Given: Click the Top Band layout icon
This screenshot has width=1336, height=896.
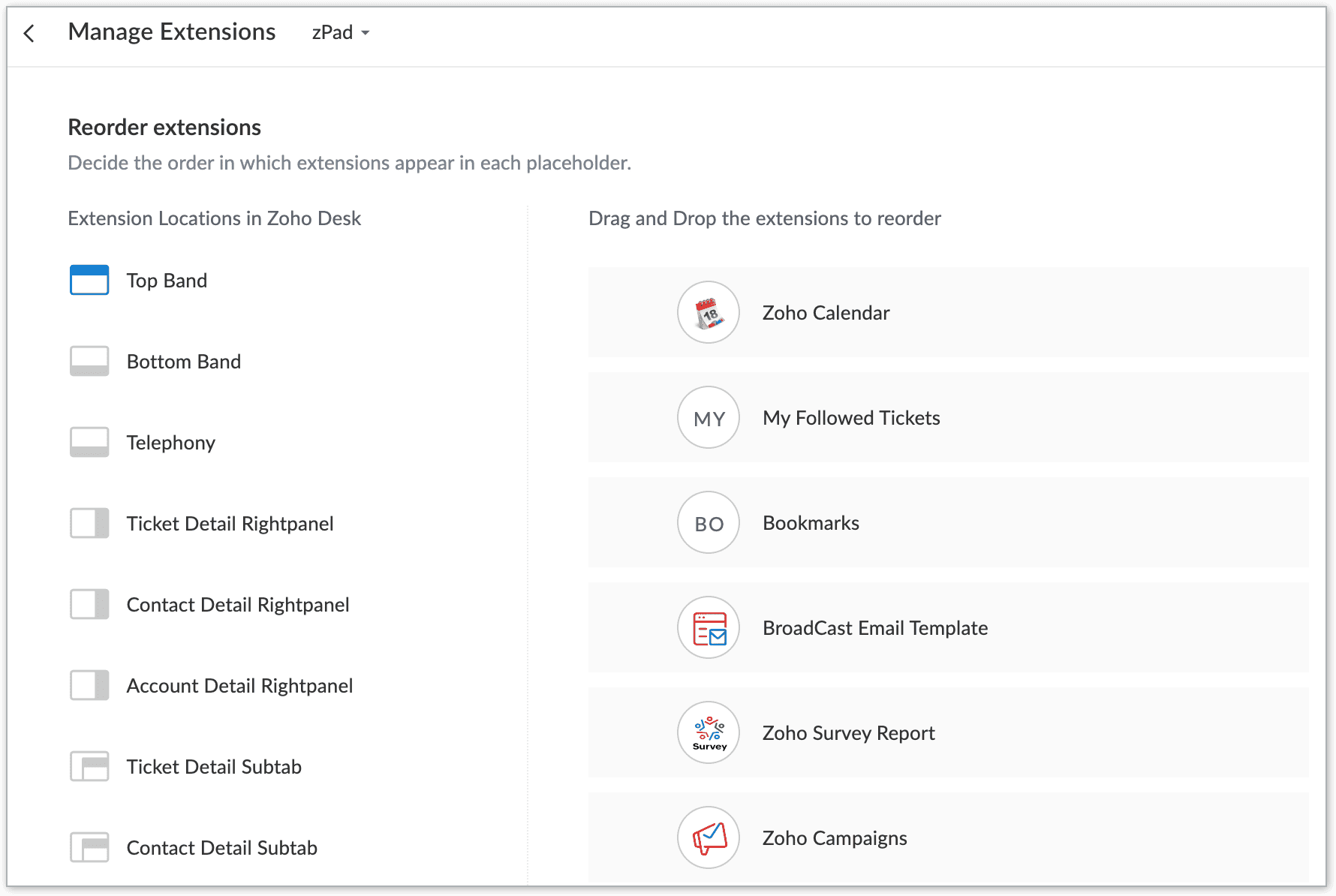Looking at the screenshot, I should click(x=89, y=280).
